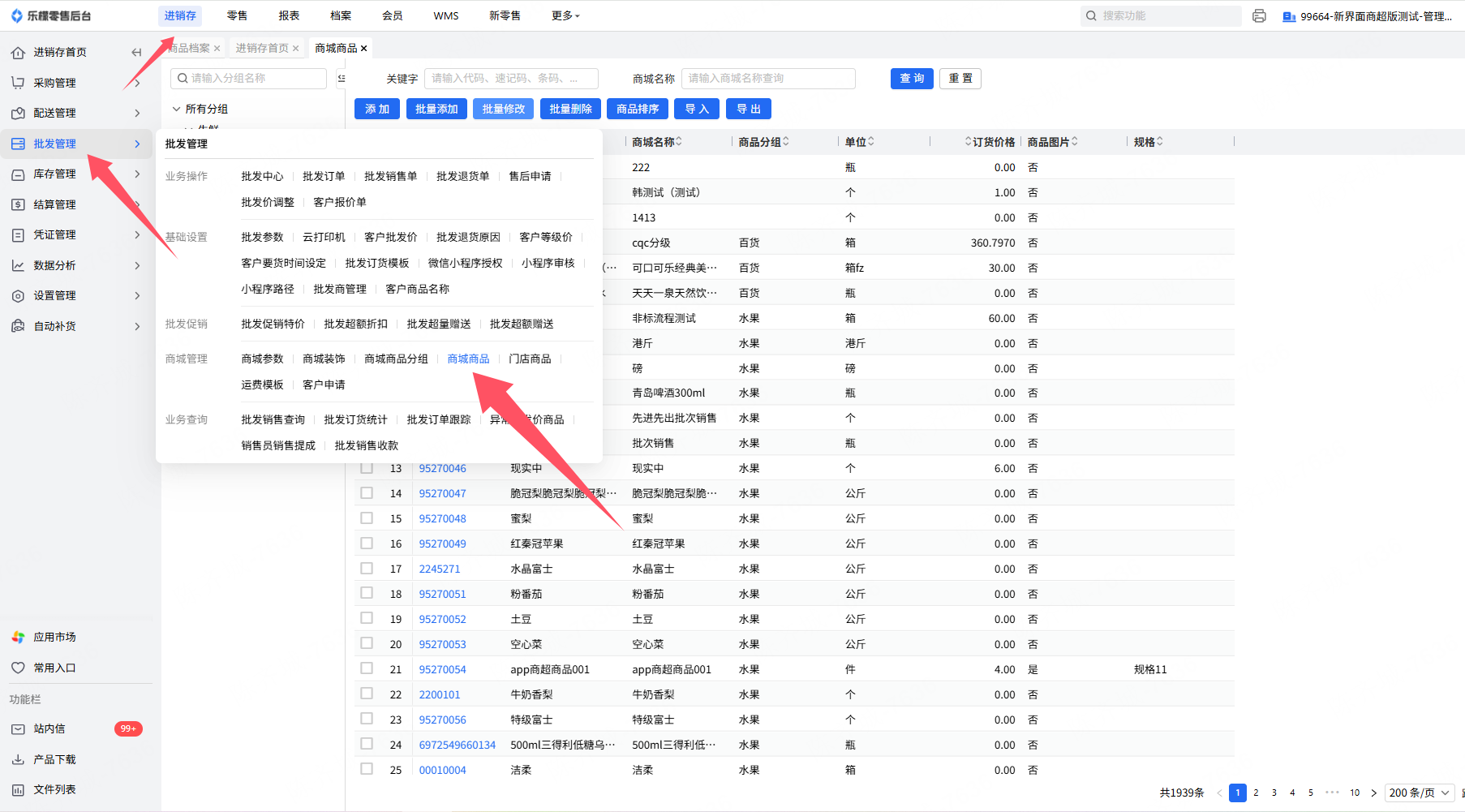Image resolution: width=1465 pixels, height=812 pixels.
Task: Check the checkbox for row 22 牛奶香梨
Action: [x=367, y=694]
